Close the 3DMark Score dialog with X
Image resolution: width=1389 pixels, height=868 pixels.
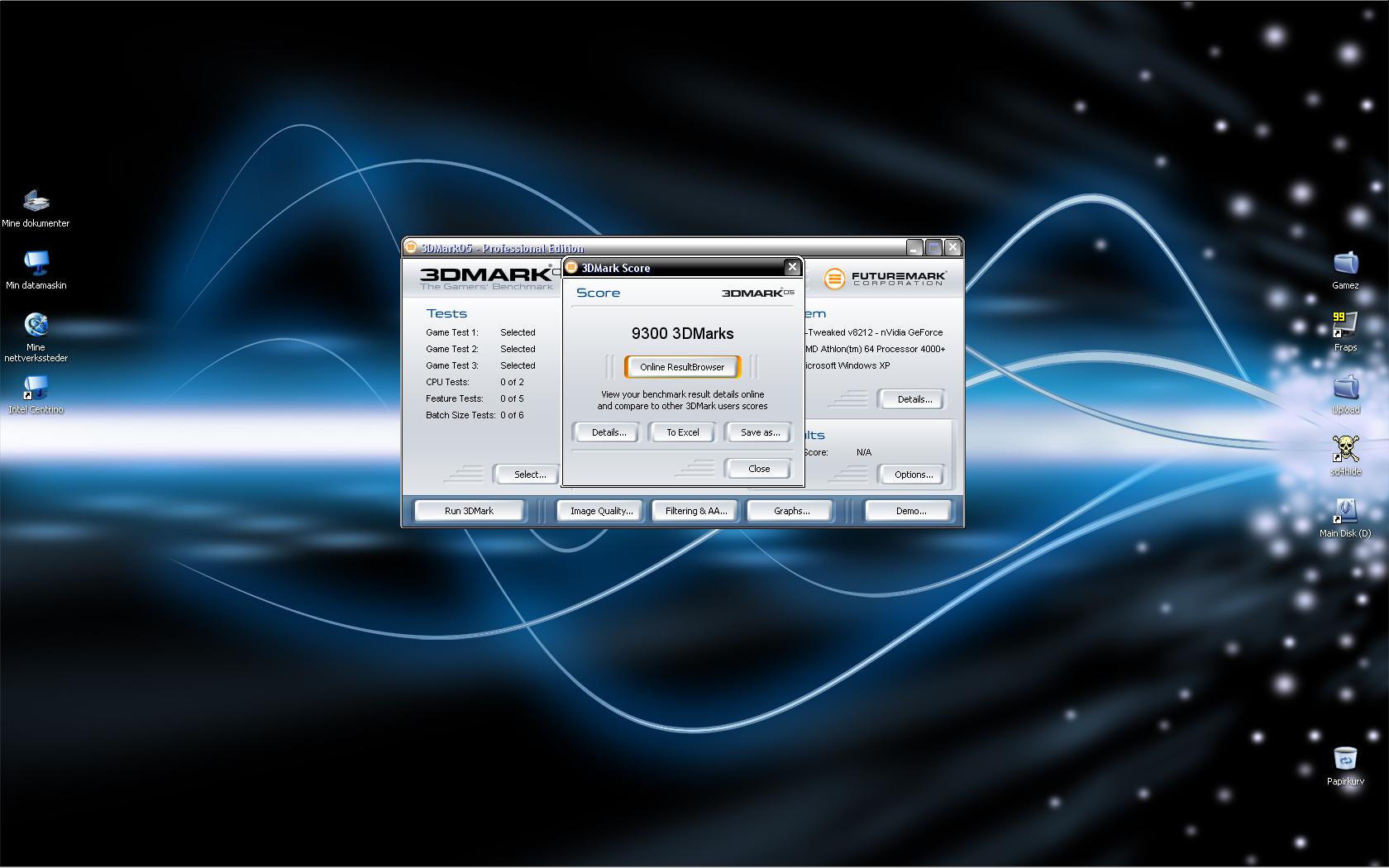pos(792,267)
